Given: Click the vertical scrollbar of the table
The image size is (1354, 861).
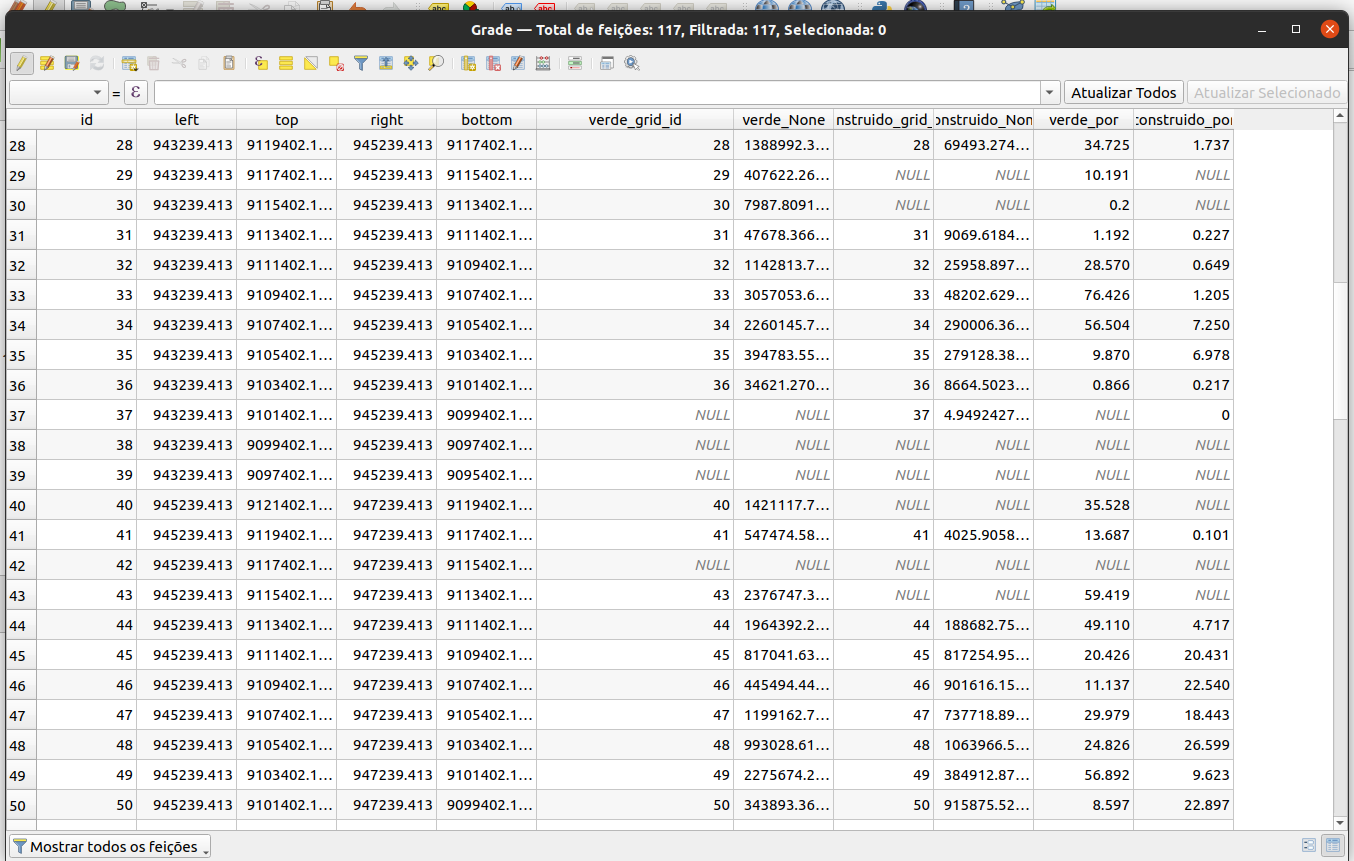Looking at the screenshot, I should 1340,469.
